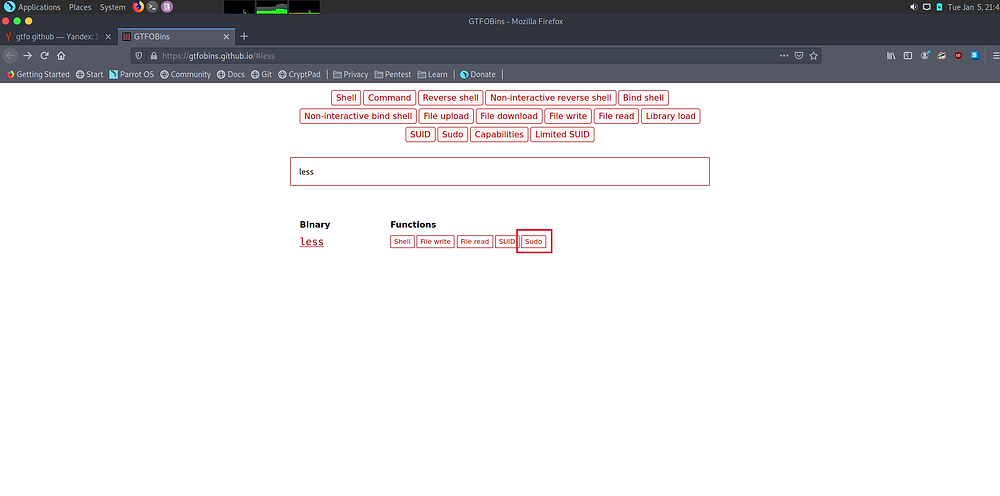Viewport: 1000px width, 496px height.
Task: Open the page actions three-dot menu
Action: click(784, 55)
